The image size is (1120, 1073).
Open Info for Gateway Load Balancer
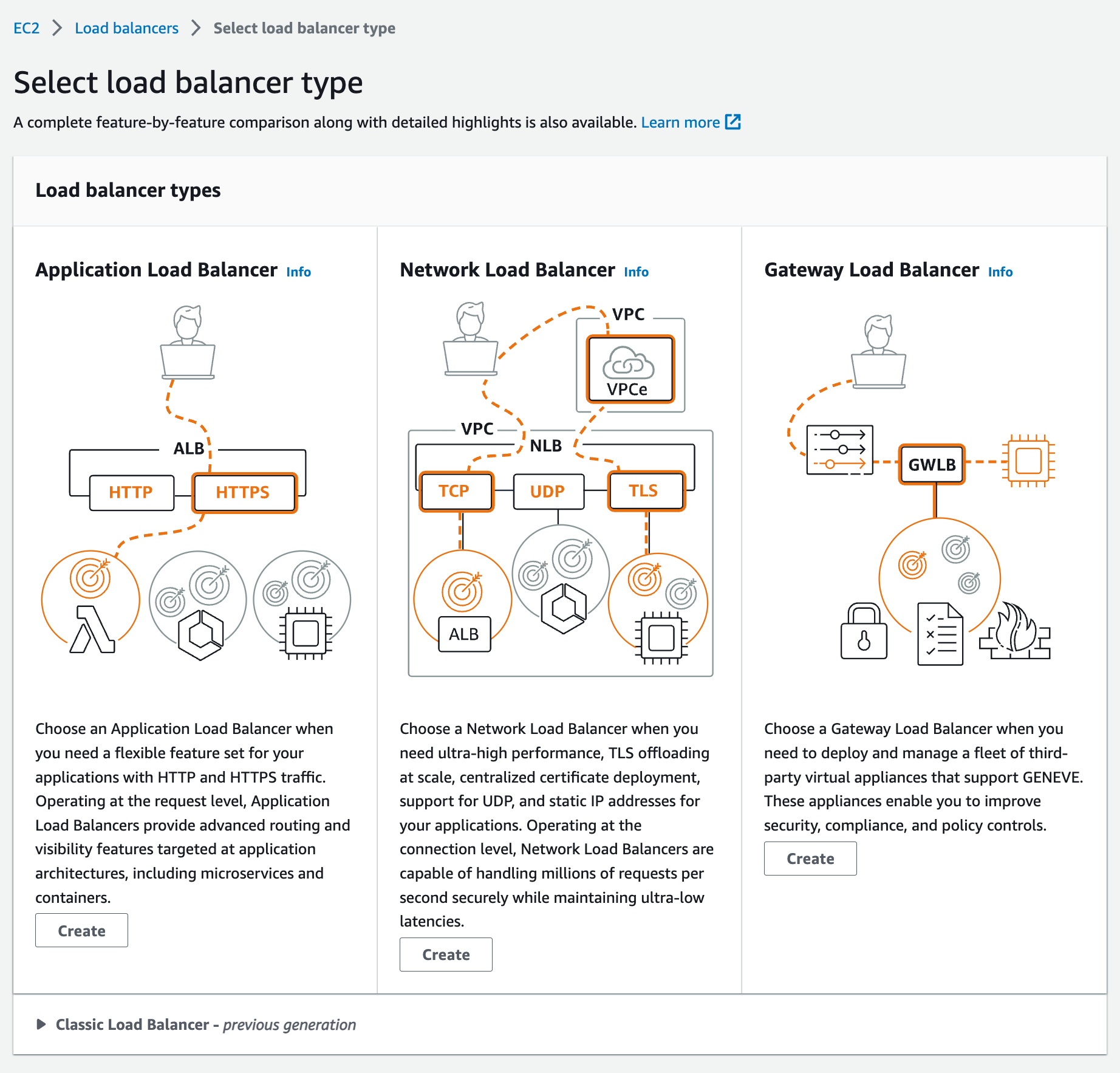pos(1000,272)
